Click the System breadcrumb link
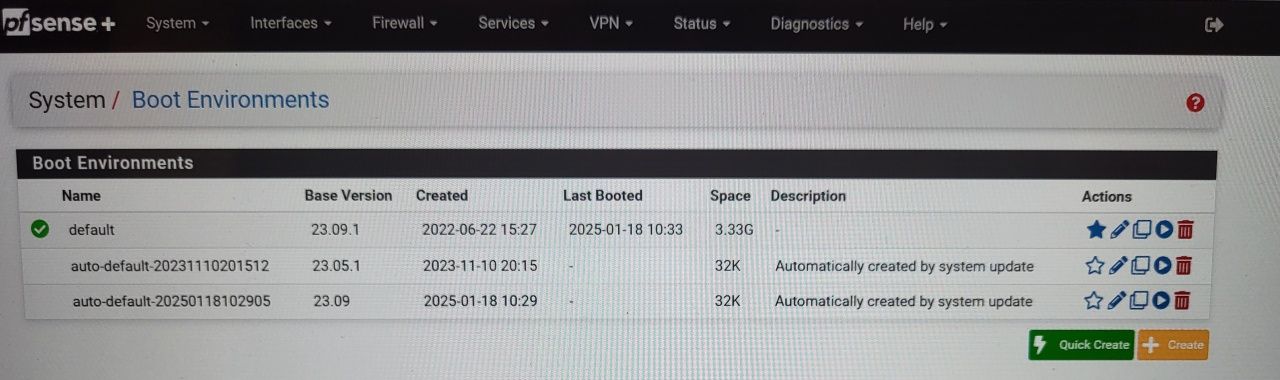The width and height of the screenshot is (1280, 380). click(66, 100)
